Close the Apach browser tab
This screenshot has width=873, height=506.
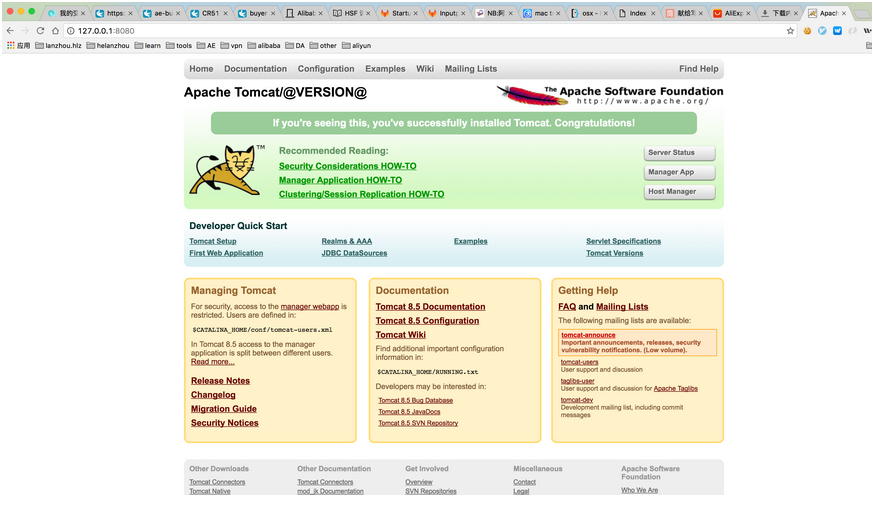[844, 13]
